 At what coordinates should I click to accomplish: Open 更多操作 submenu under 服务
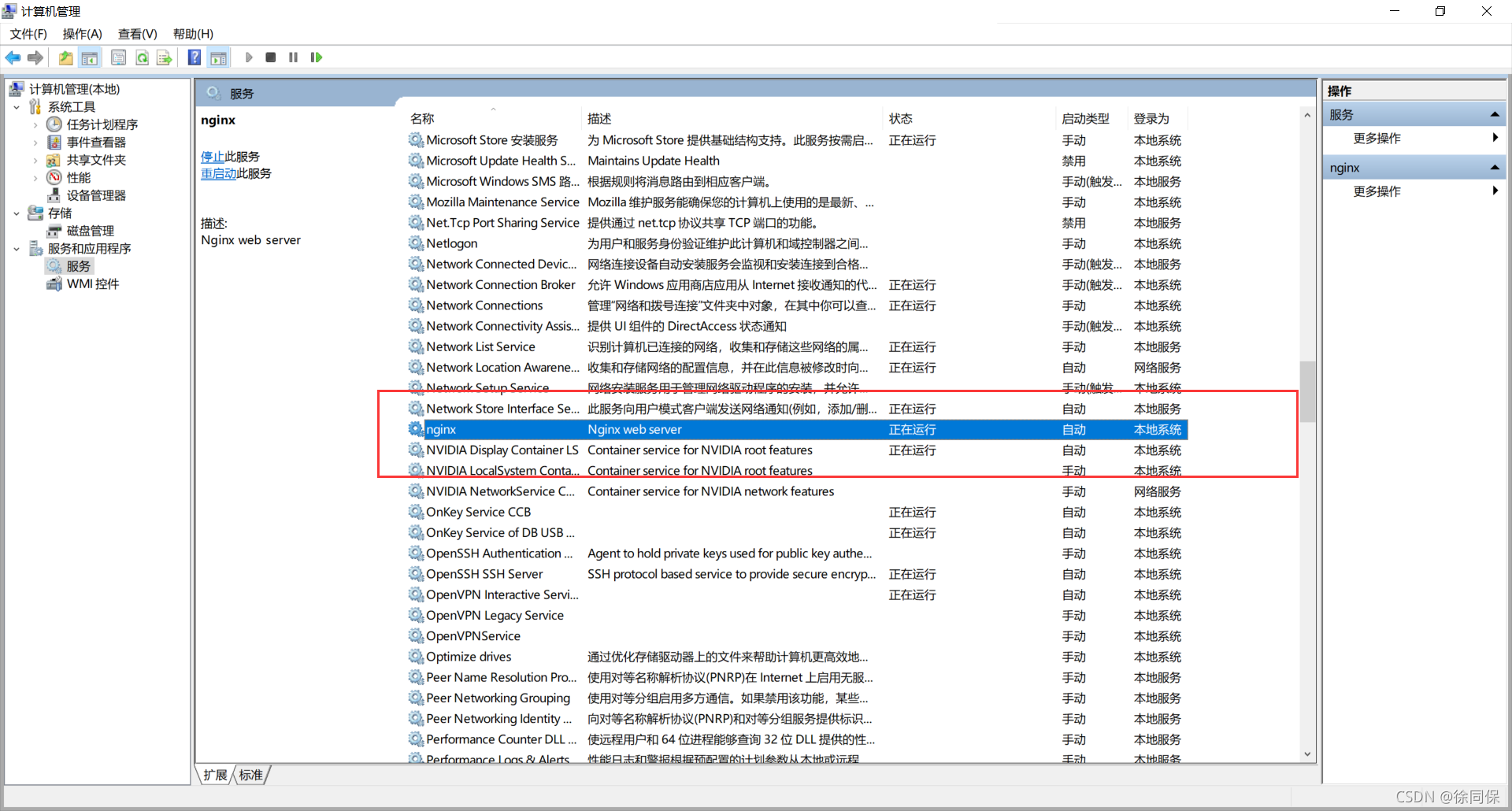point(1414,139)
